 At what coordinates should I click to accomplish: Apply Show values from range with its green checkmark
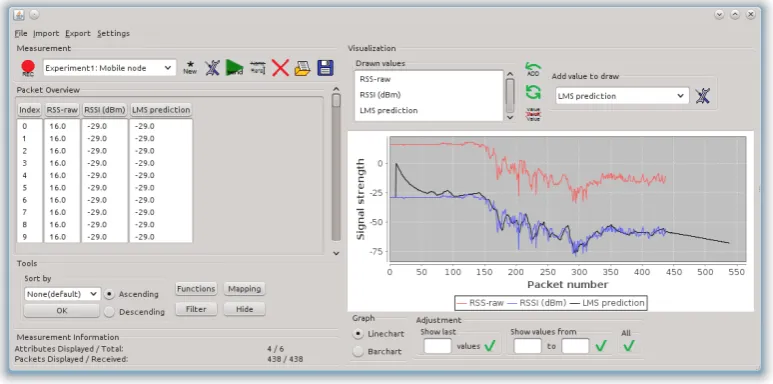click(x=601, y=346)
